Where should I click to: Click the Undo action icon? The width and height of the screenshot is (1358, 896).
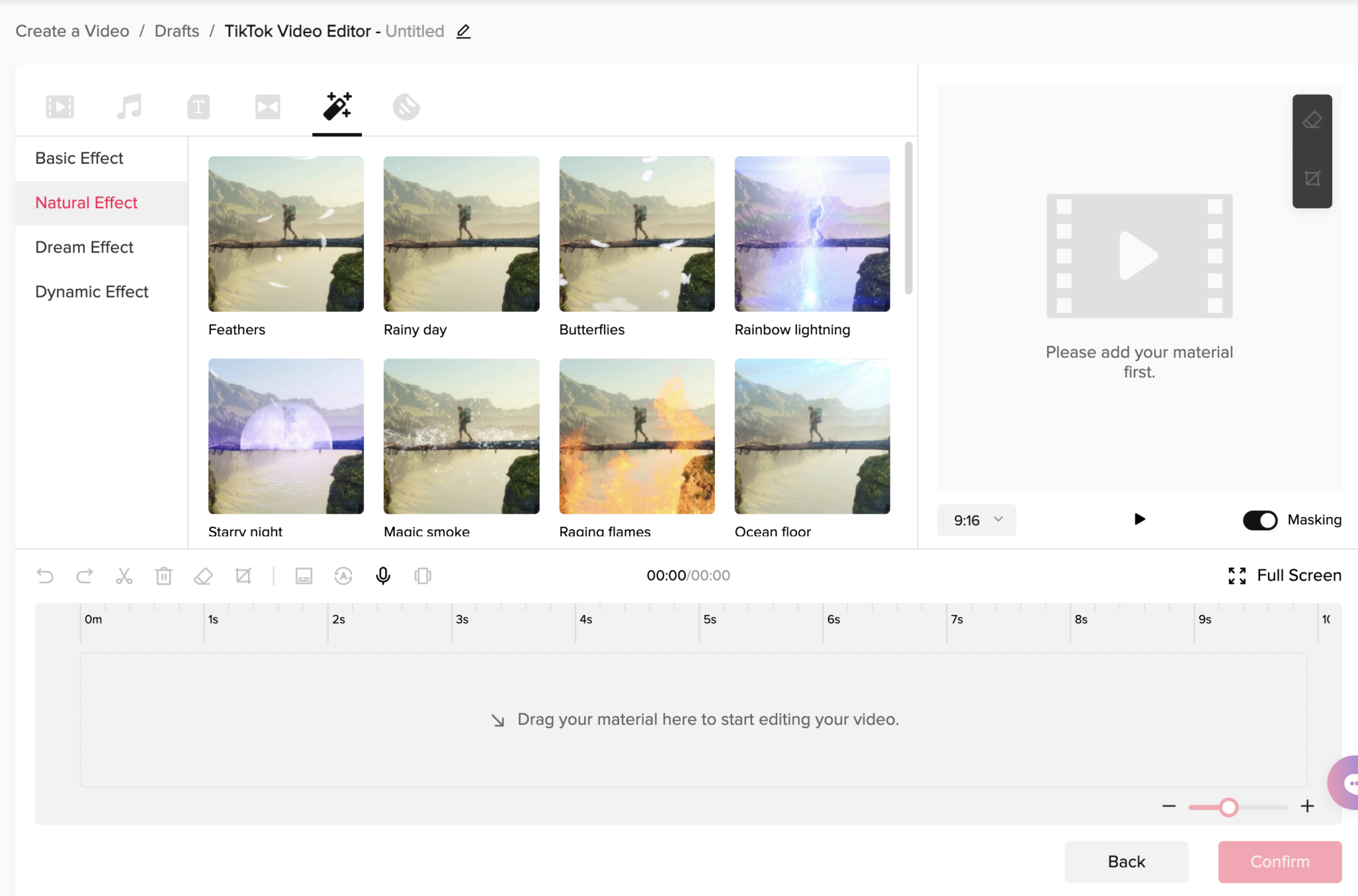click(x=44, y=575)
